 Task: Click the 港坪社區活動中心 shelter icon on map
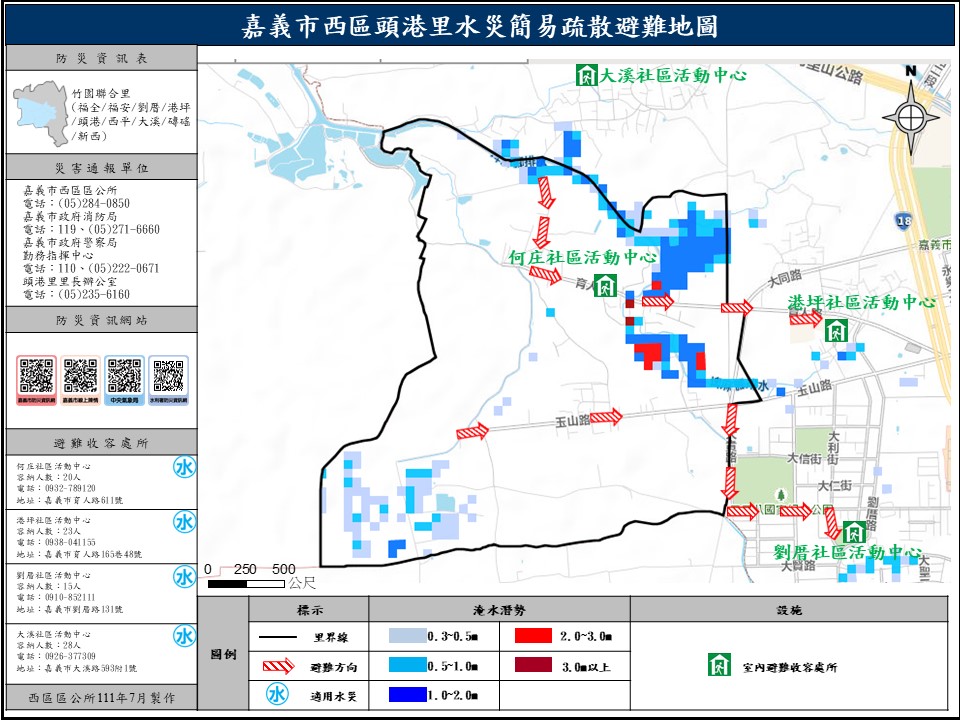[x=836, y=331]
